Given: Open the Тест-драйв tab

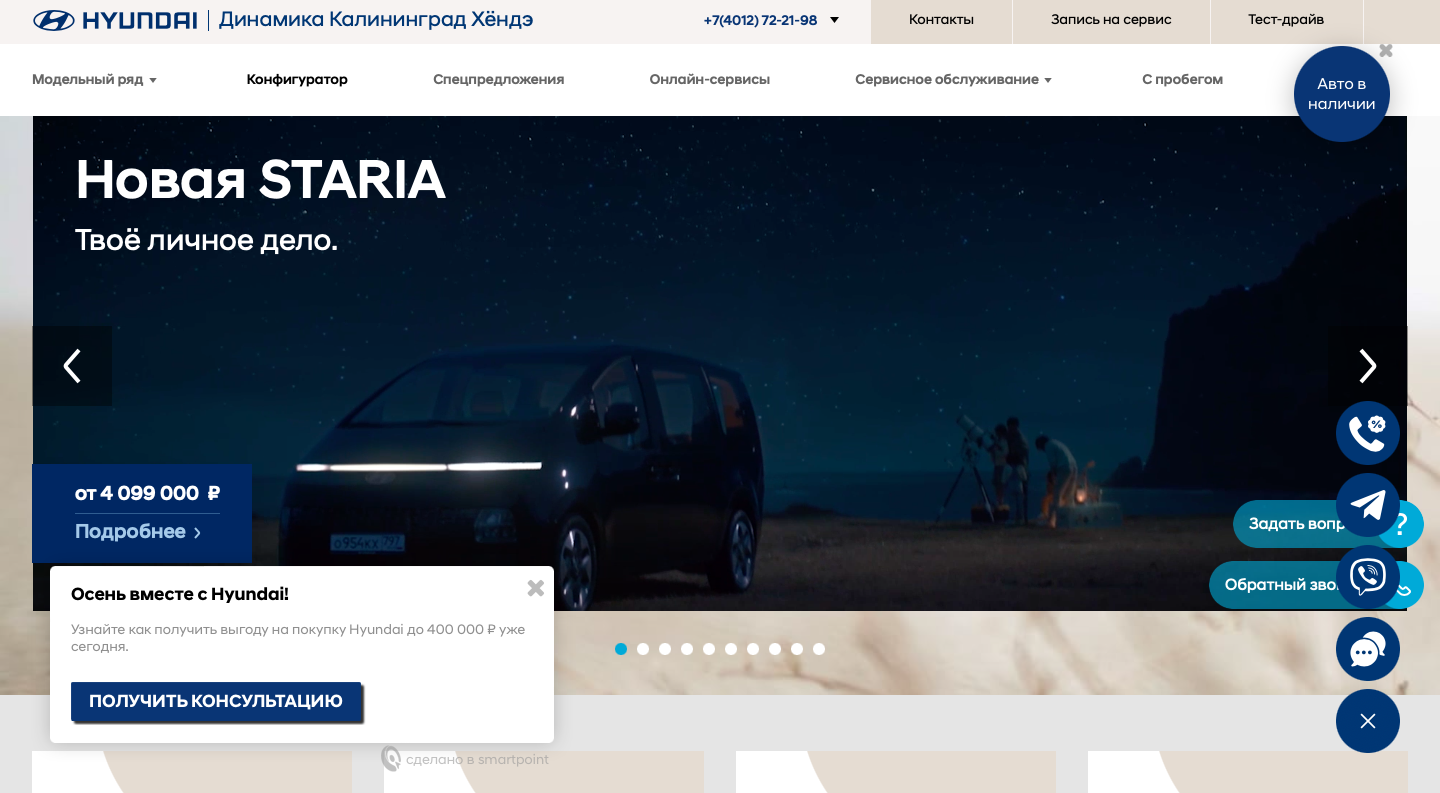Looking at the screenshot, I should 1286,20.
